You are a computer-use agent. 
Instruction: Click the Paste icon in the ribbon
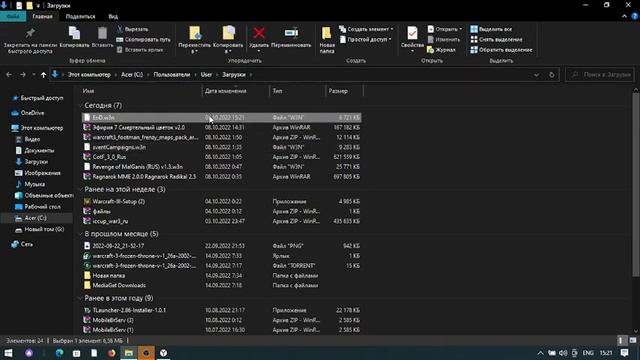pos(102,33)
